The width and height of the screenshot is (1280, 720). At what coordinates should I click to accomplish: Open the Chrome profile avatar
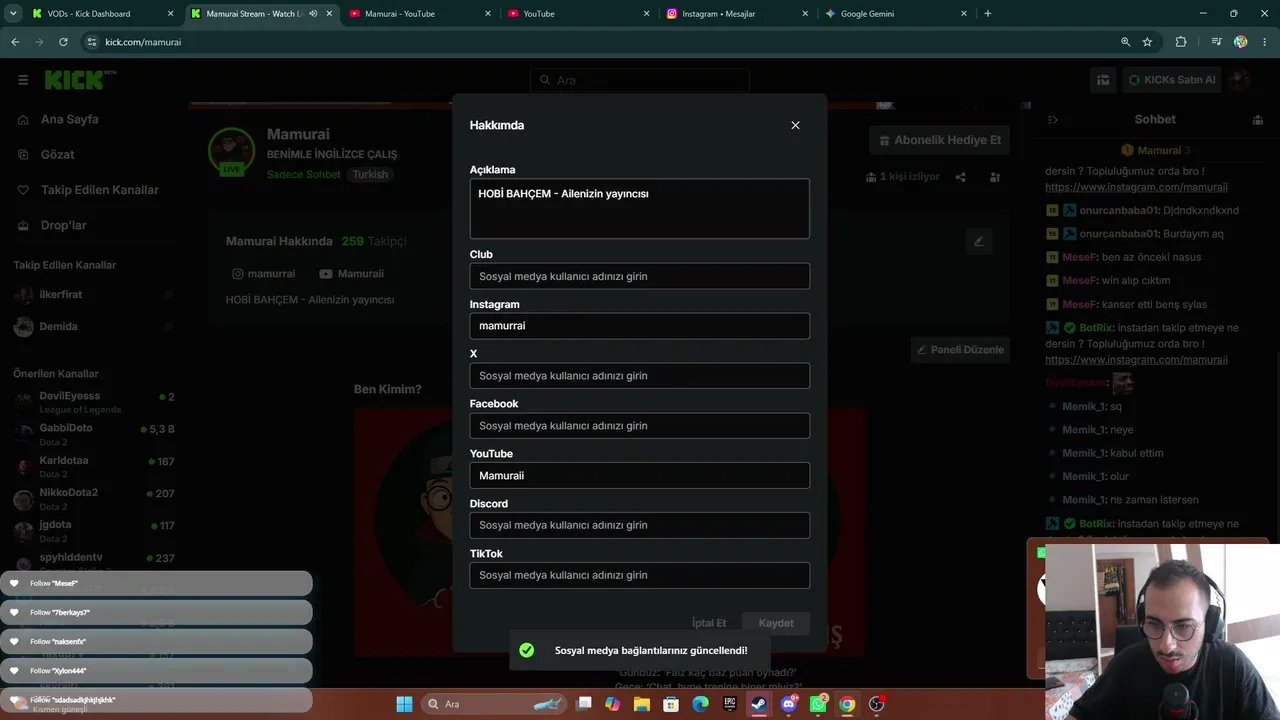click(x=1241, y=42)
